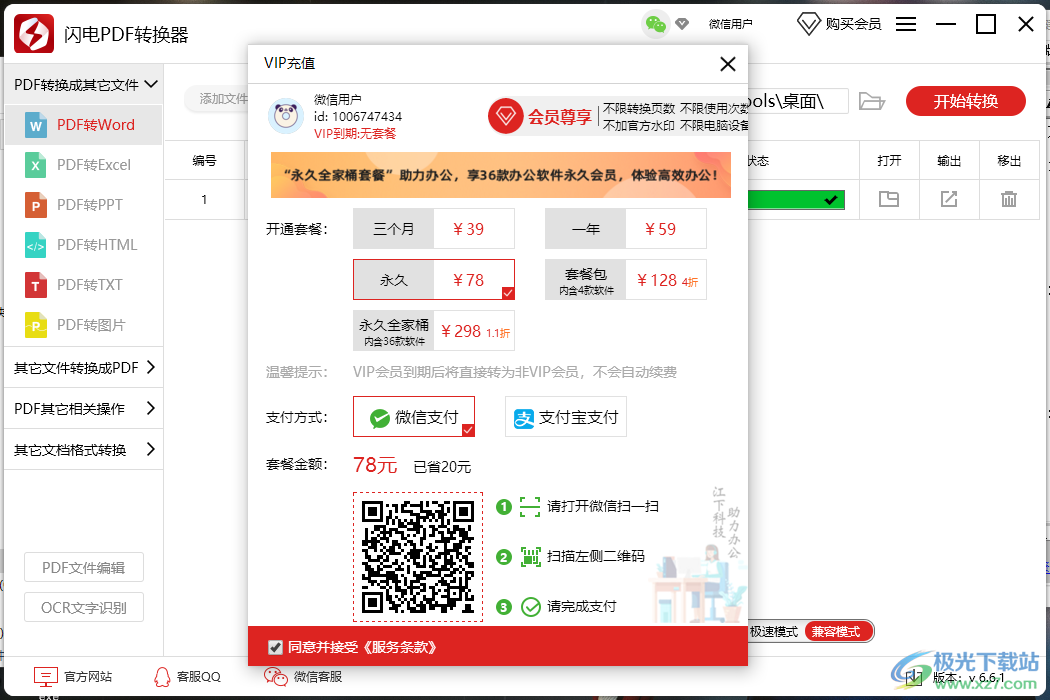1050x700 pixels.
Task: Switch to 兼容模式 mode
Action: coord(837,632)
